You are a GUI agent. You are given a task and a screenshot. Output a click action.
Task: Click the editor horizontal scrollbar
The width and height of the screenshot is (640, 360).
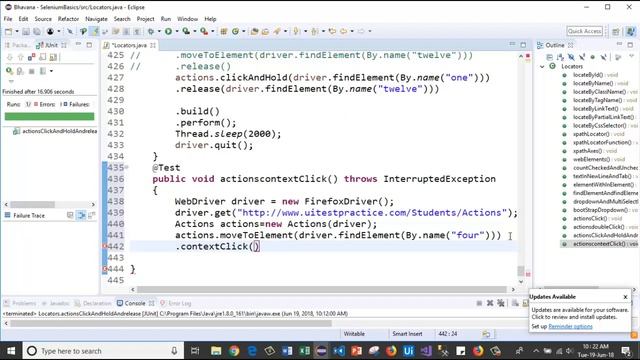tap(322, 289)
